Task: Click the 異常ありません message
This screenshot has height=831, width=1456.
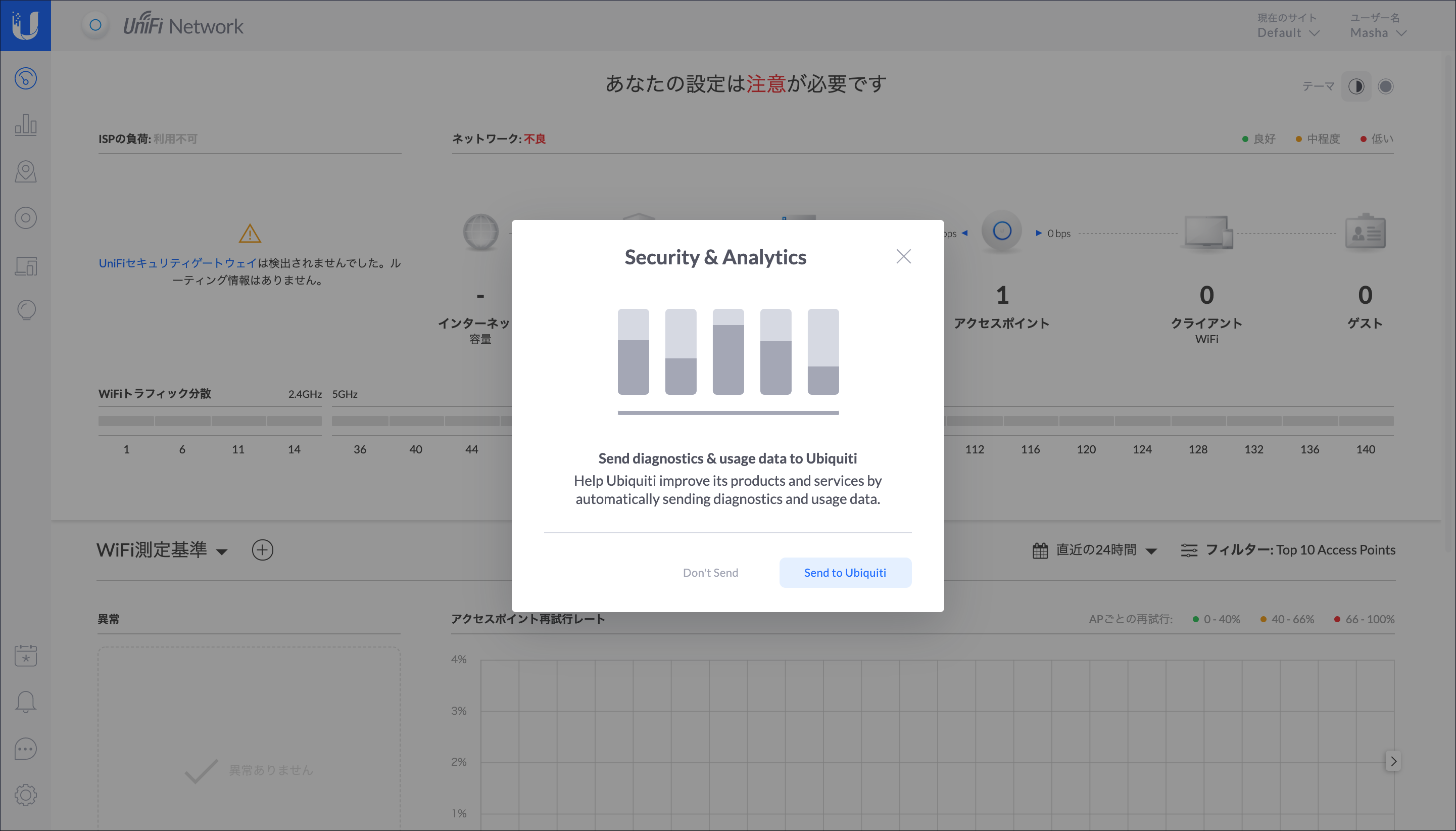Action: point(271,770)
